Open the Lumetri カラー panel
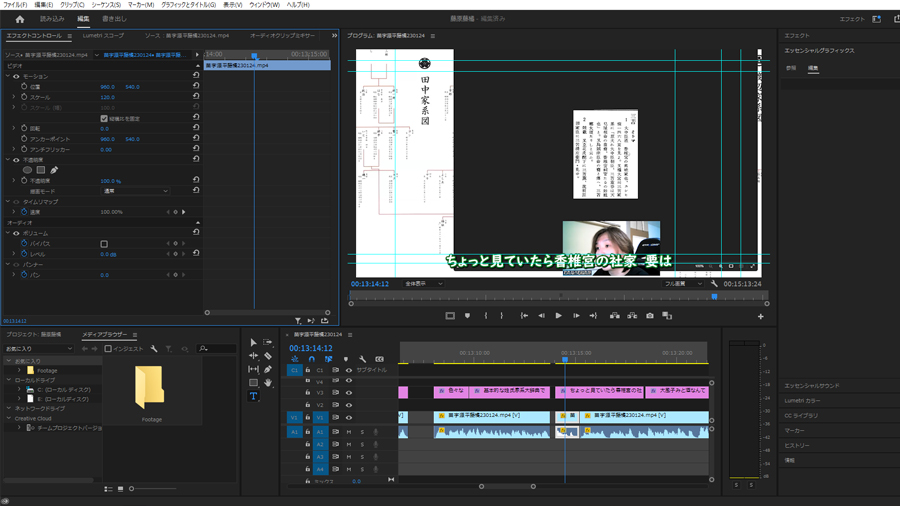900x506 pixels. [802, 400]
